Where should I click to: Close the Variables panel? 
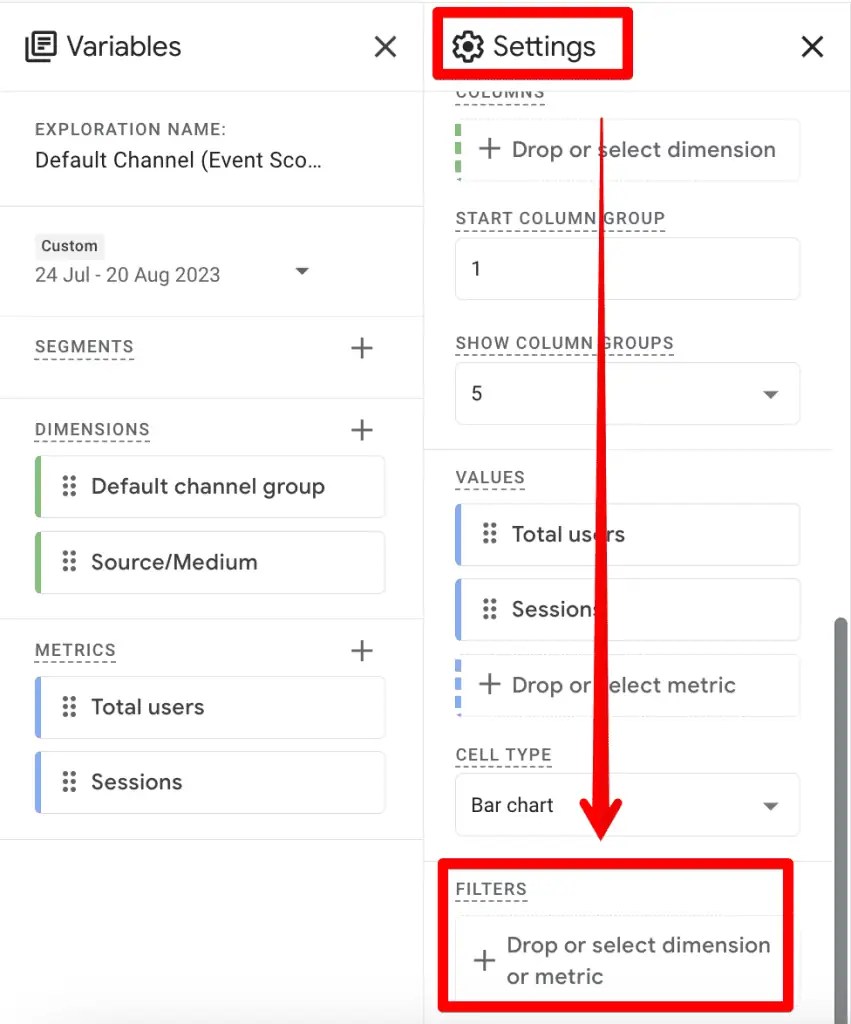click(385, 47)
